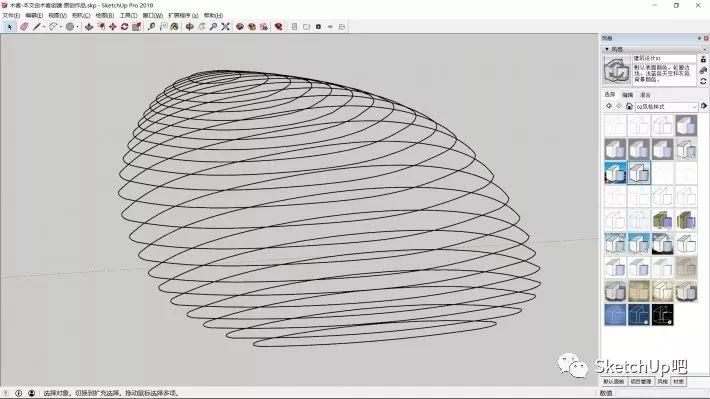Open the 文件(F) menu
The width and height of the screenshot is (710, 399).
[11, 15]
